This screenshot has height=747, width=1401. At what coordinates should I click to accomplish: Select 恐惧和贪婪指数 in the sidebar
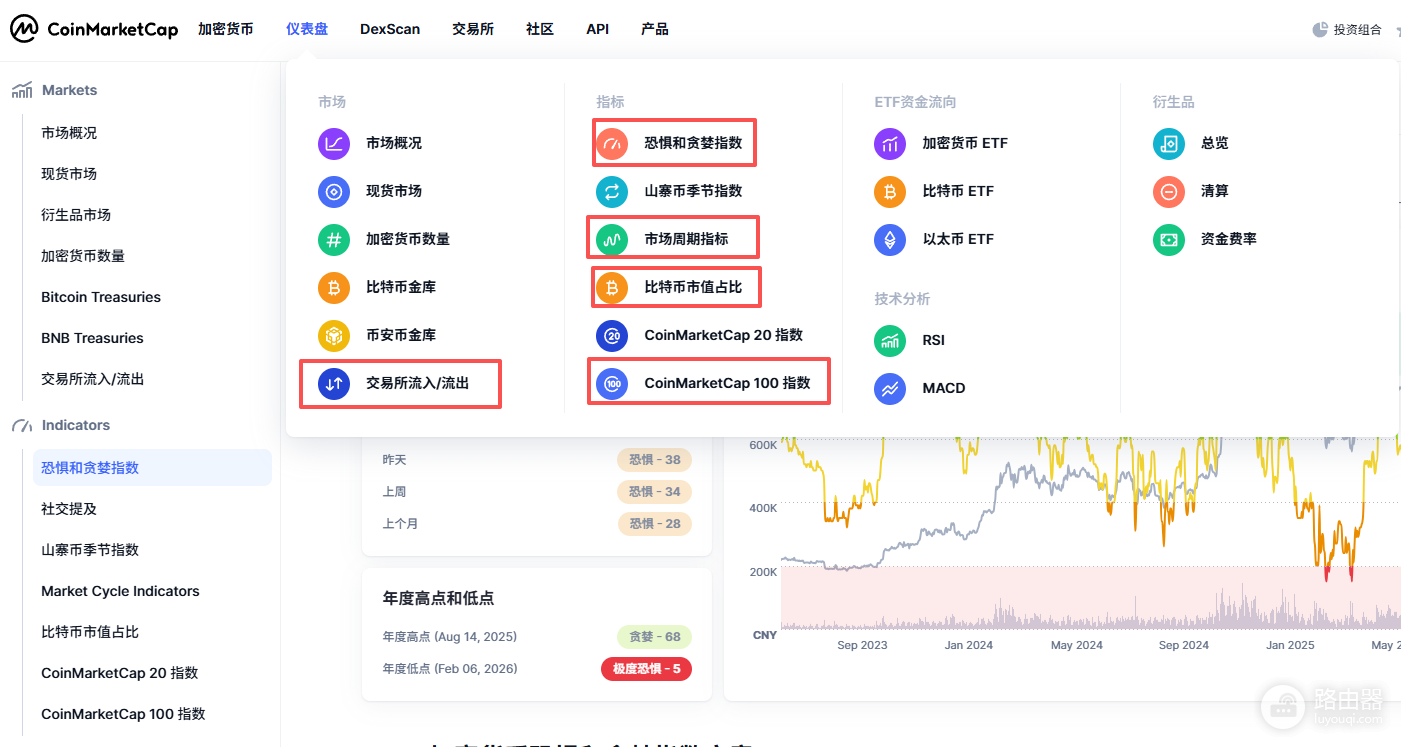[x=152, y=468]
